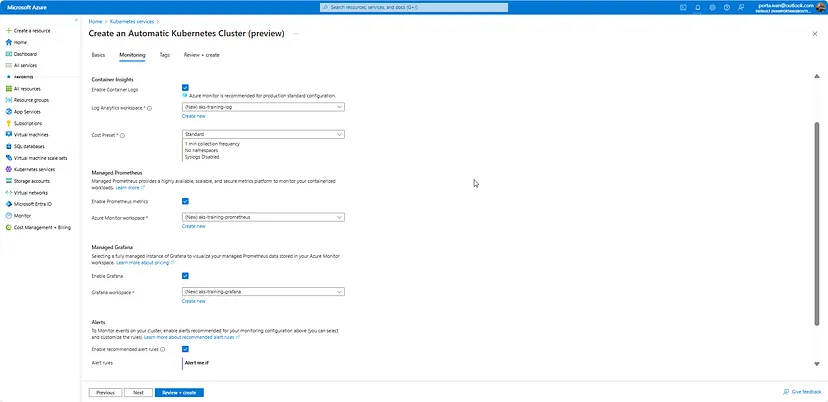The width and height of the screenshot is (828, 402).
Task: Click the Microsoft Entra ID icon
Action: tap(8, 204)
